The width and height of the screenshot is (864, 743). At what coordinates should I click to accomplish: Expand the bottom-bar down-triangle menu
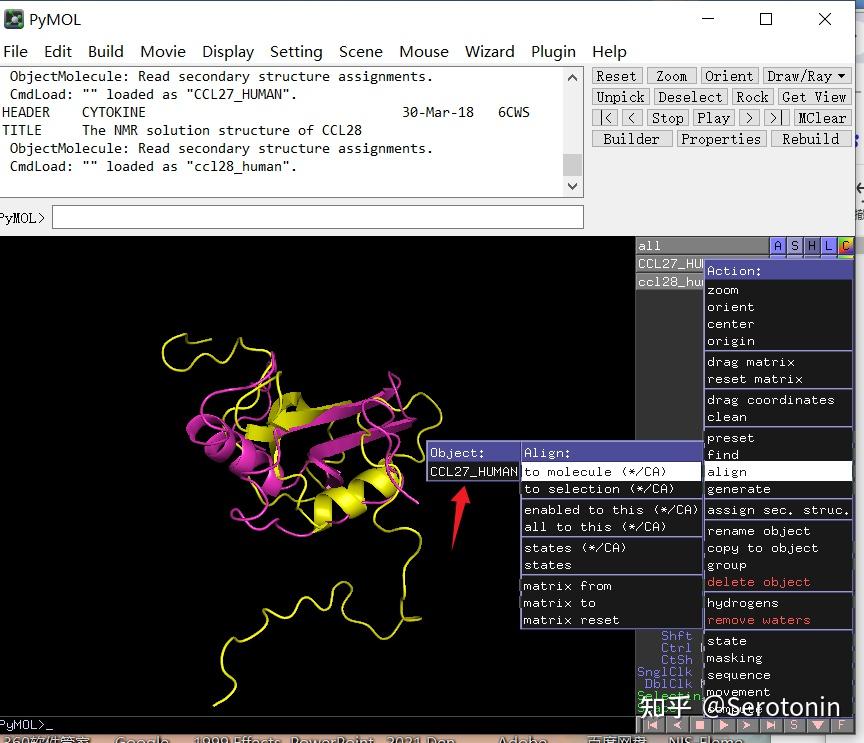(x=818, y=725)
